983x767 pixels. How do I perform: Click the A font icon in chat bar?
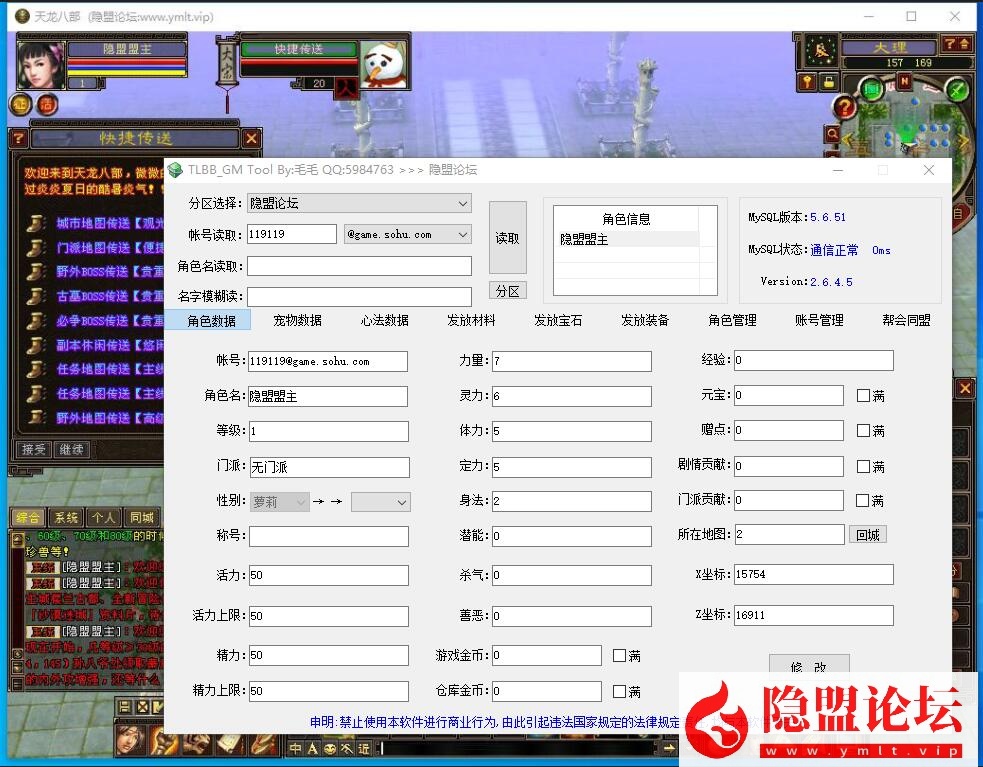coord(312,748)
